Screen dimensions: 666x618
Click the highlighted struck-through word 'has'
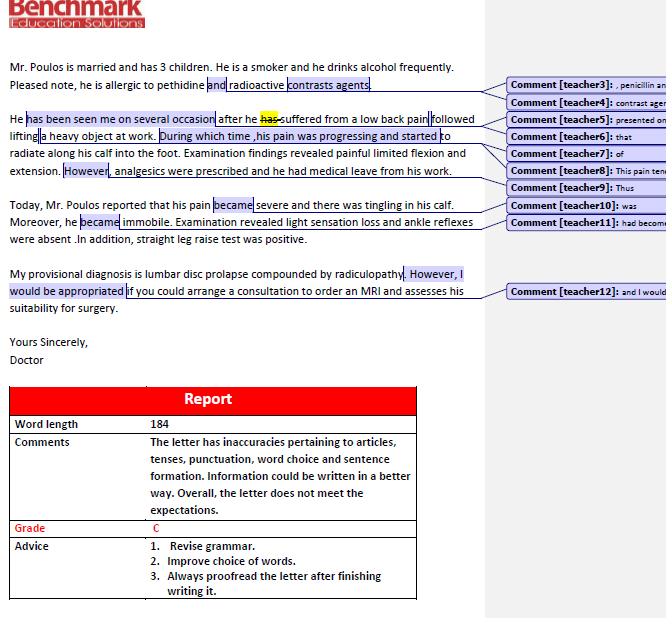[269, 119]
